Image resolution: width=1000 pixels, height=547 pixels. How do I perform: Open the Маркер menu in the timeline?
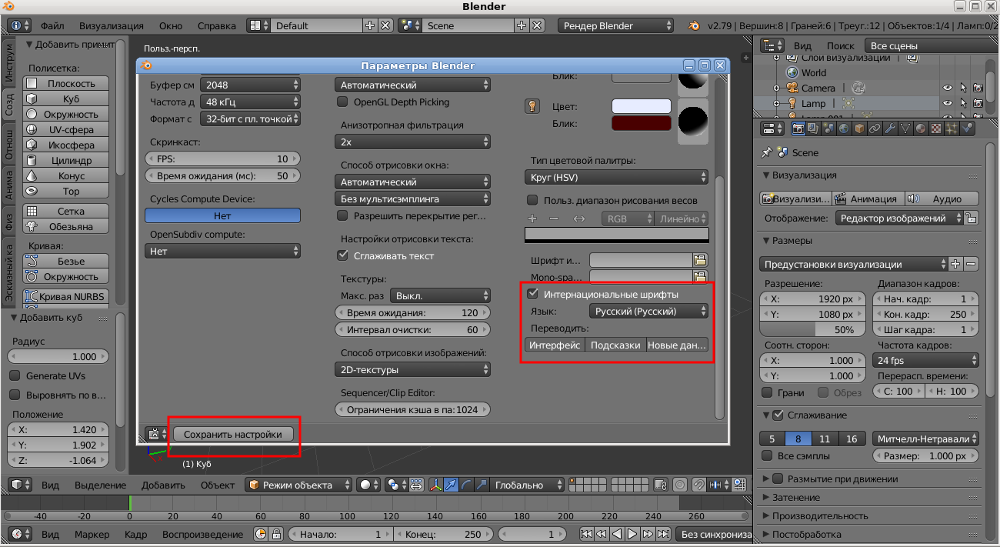[91, 534]
